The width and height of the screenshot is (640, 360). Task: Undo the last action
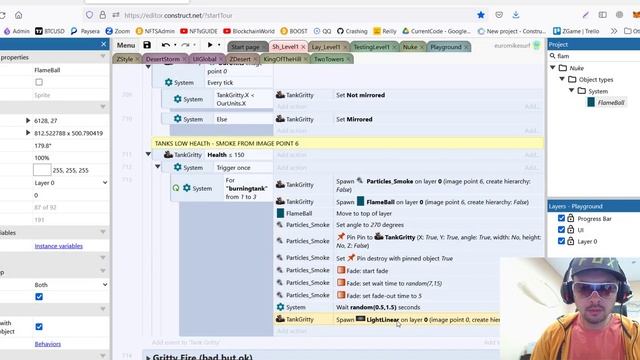click(165, 45)
